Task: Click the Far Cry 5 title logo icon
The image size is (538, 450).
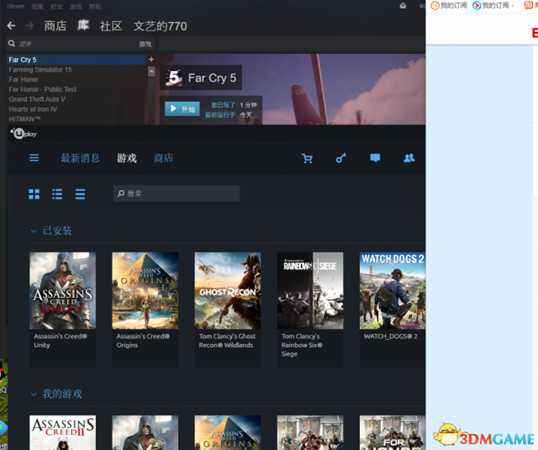Action: click(174, 78)
